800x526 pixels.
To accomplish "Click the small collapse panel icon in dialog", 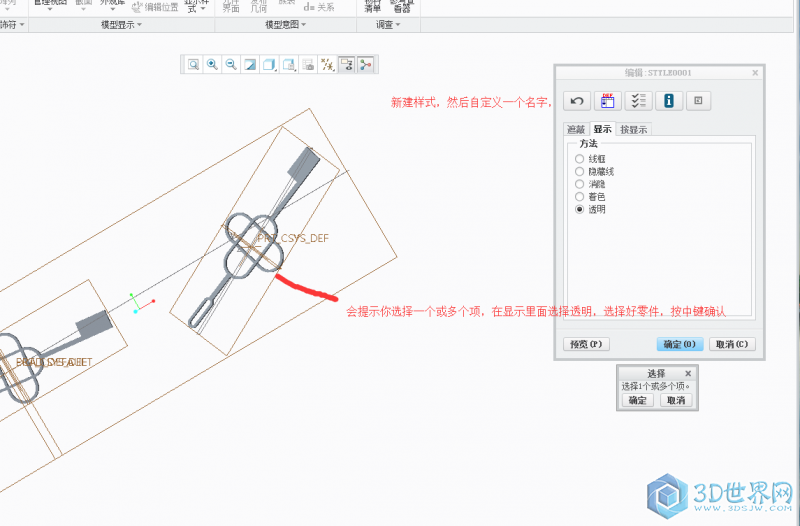I will tap(698, 101).
